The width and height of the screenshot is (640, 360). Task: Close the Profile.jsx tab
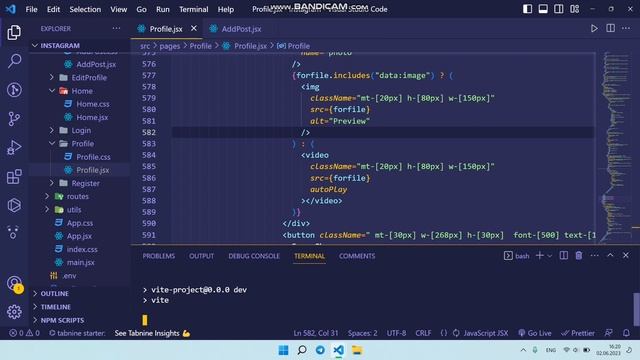coord(194,28)
